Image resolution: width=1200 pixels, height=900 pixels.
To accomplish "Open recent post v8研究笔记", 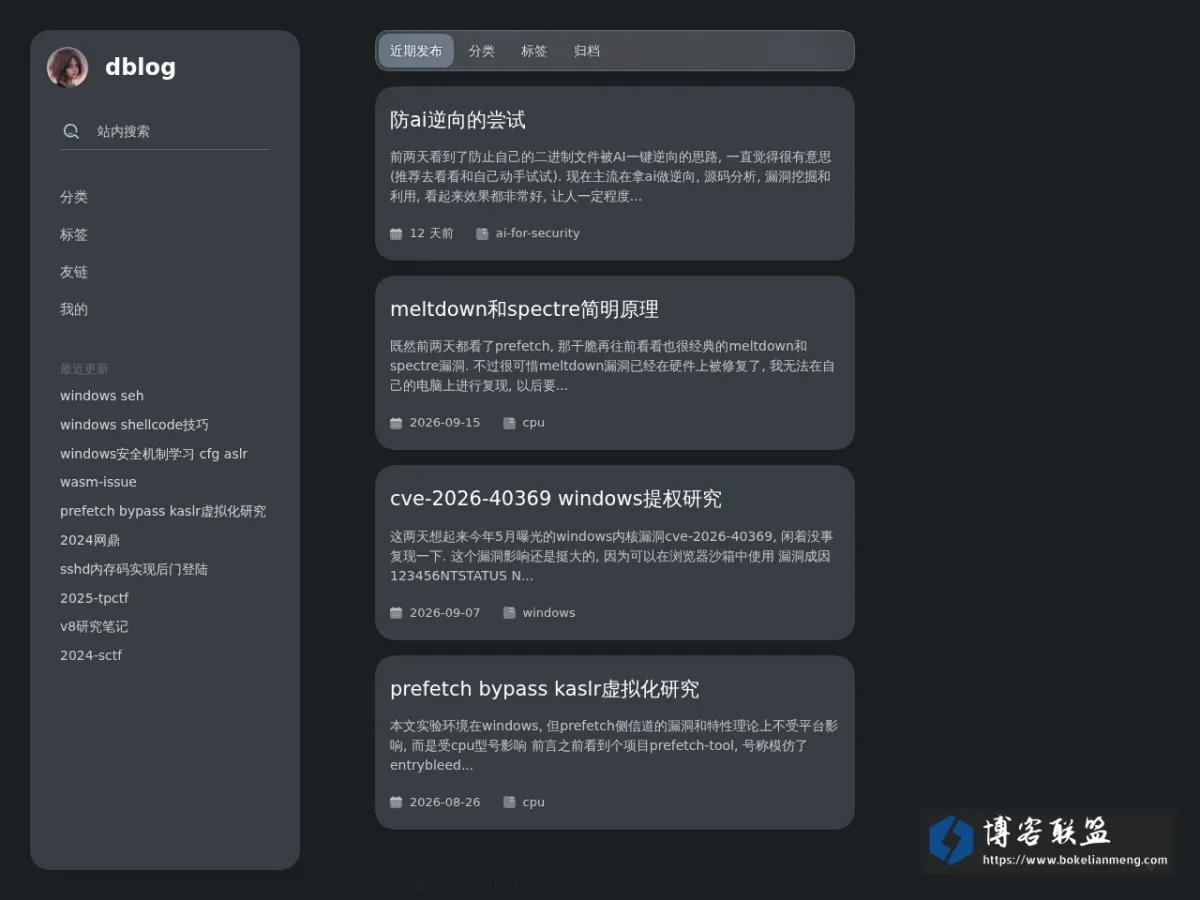I will [94, 627].
